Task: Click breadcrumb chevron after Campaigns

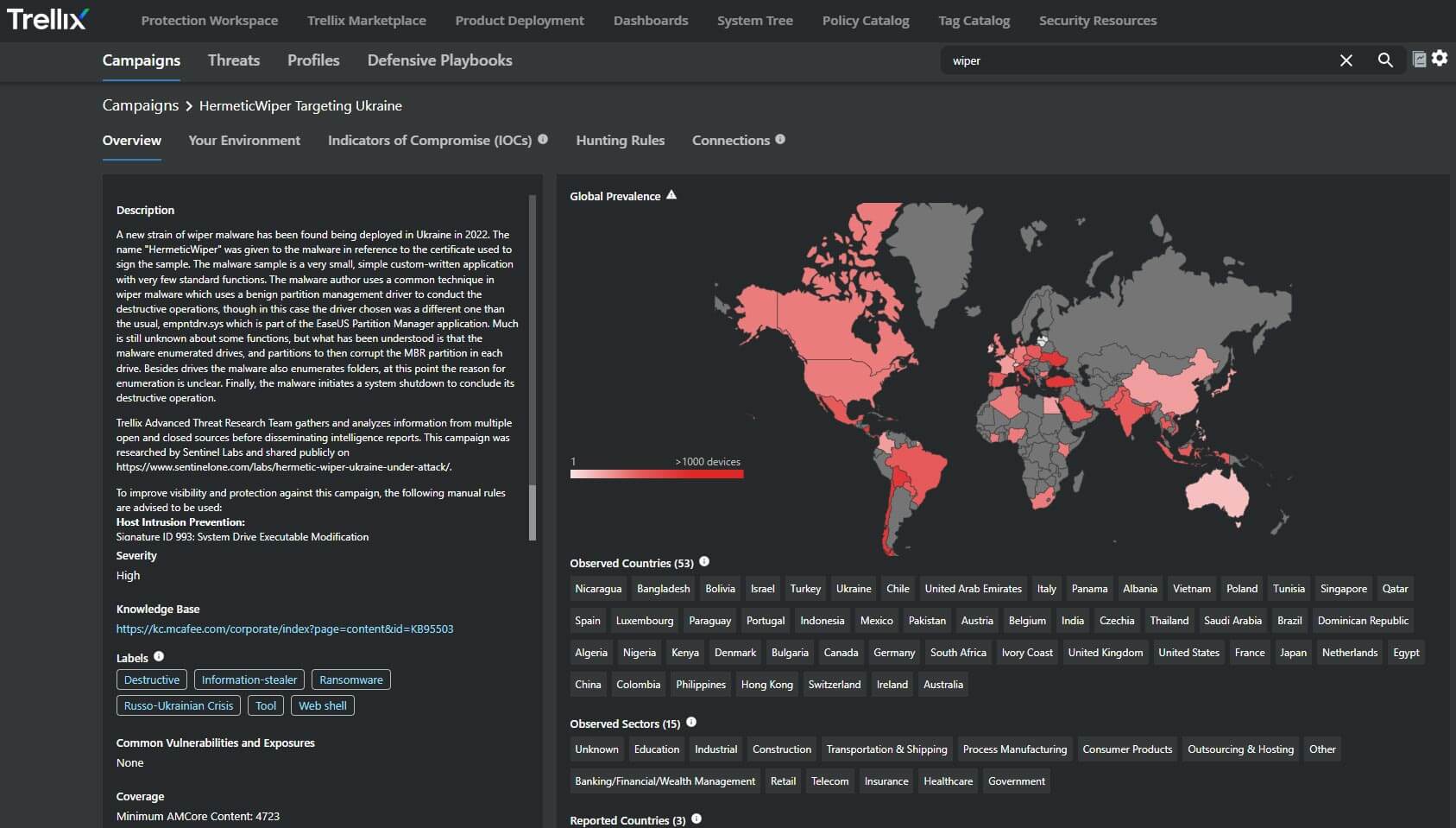Action: (x=189, y=106)
